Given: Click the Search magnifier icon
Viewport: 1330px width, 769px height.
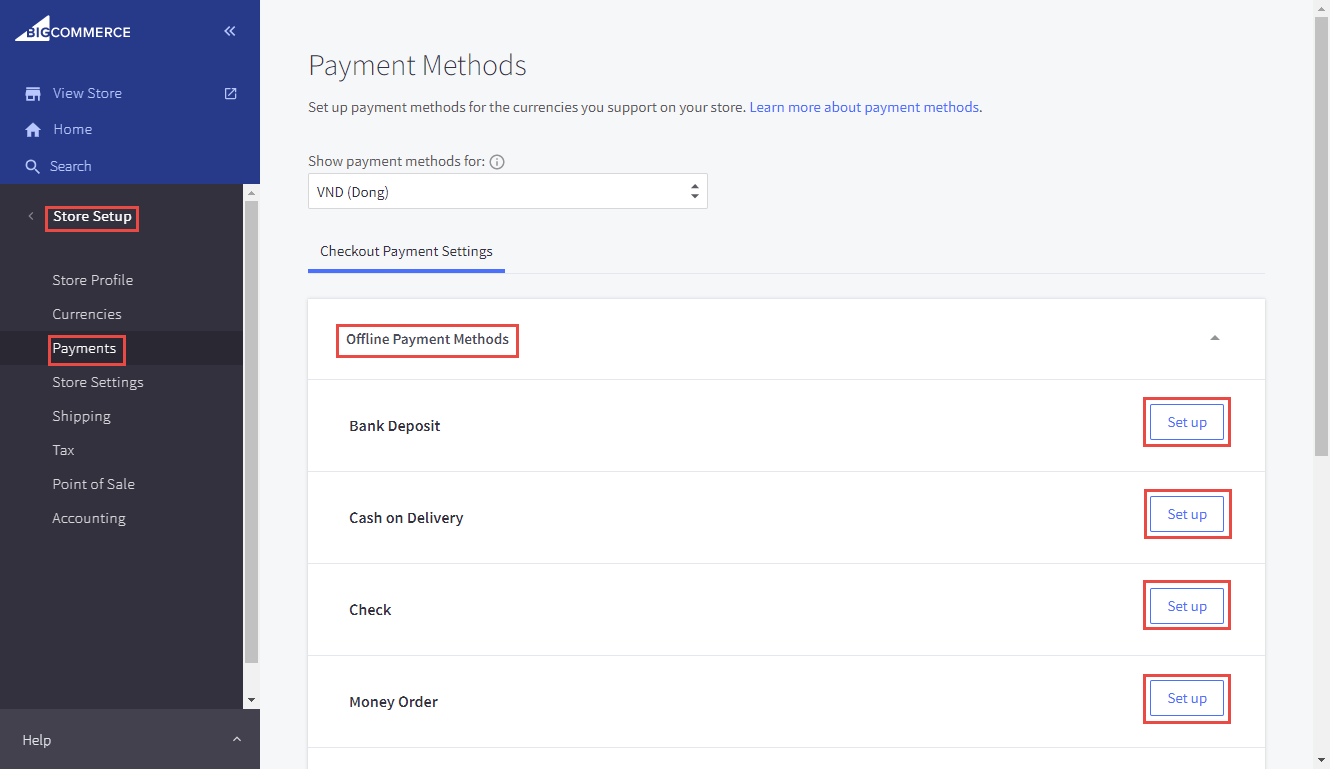Looking at the screenshot, I should pyautogui.click(x=33, y=167).
